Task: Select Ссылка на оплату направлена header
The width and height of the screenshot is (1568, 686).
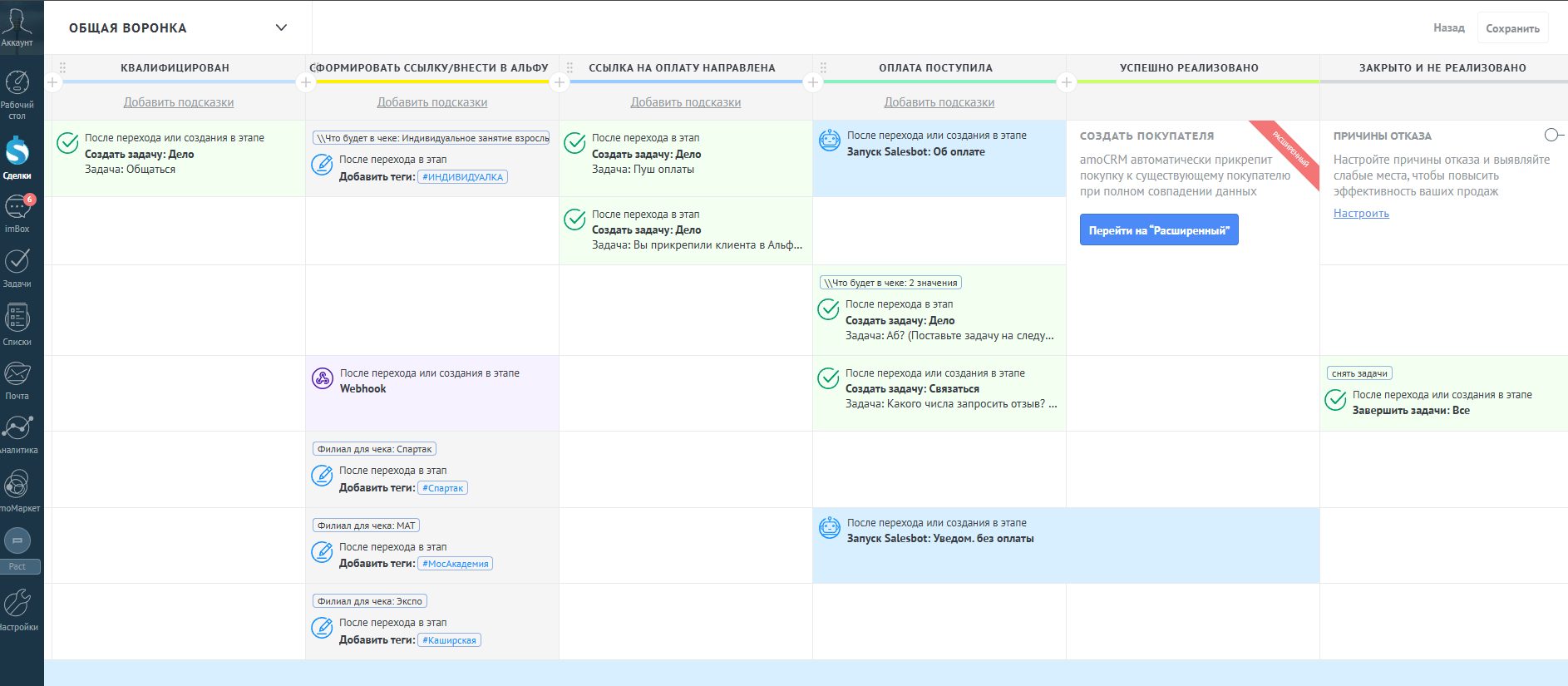Action: 682,68
